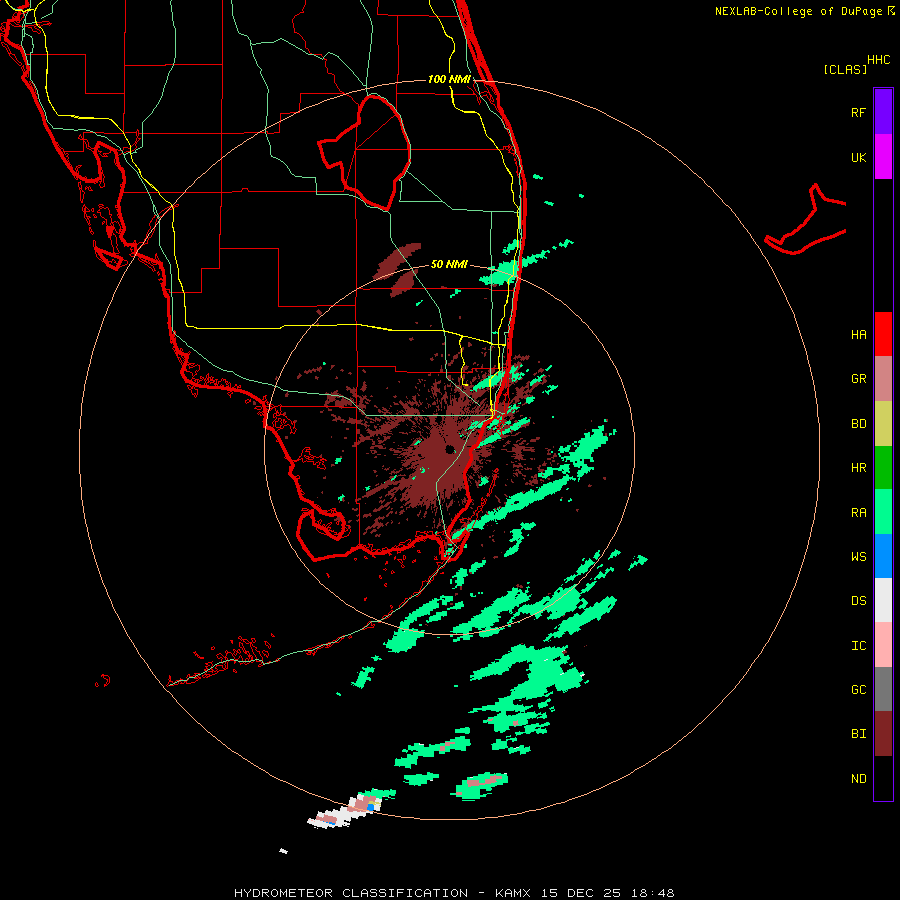Choose the light pink IC legend swatch
This screenshot has height=900, width=900.
click(883, 645)
